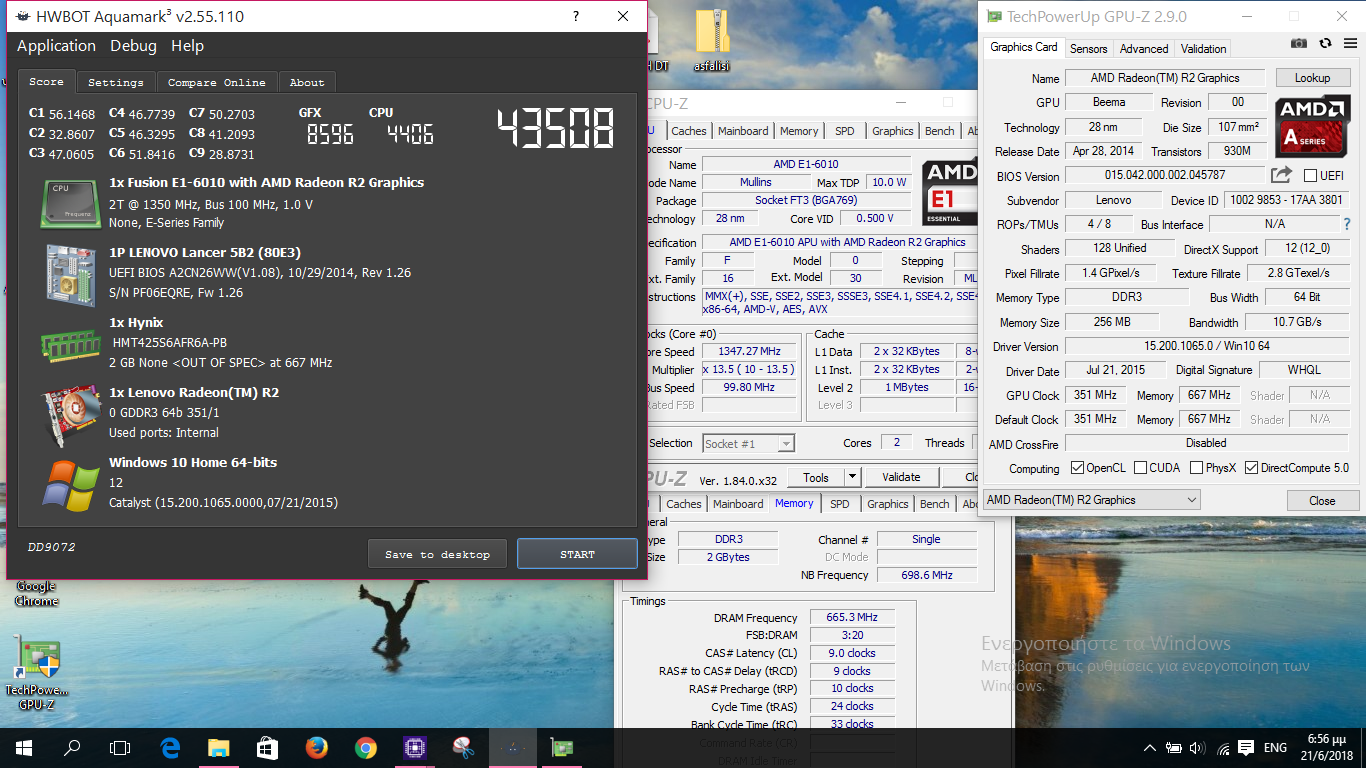Click the GPU-Z refresh icon
Image resolution: width=1366 pixels, height=768 pixels.
coord(1325,43)
